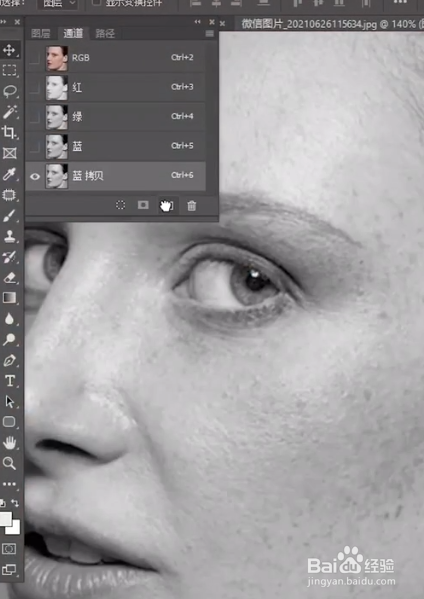Select the Path Selection tool
Viewport: 424px width, 599px height.
(x=9, y=401)
